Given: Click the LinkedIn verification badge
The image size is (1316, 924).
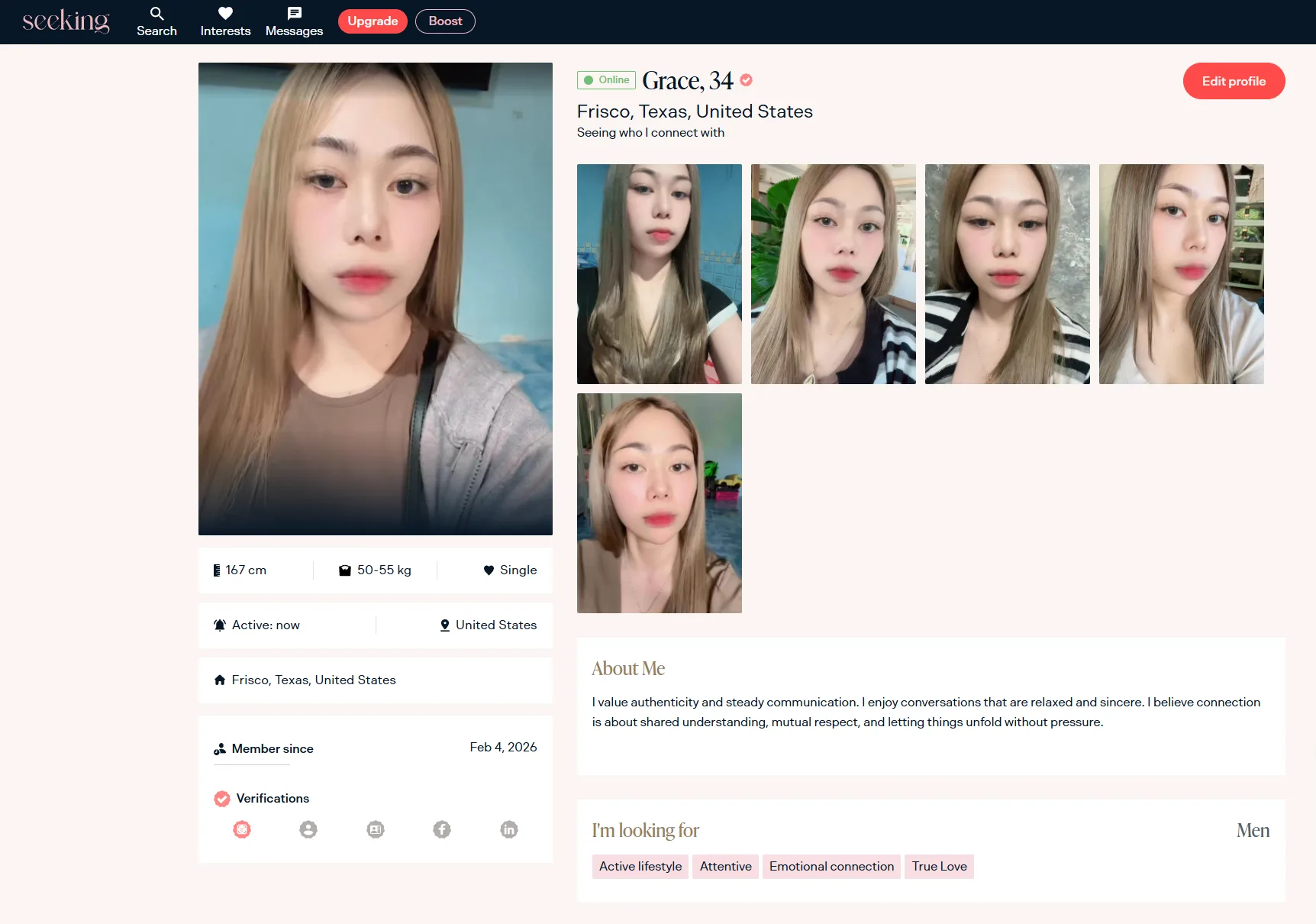Looking at the screenshot, I should coord(509,829).
